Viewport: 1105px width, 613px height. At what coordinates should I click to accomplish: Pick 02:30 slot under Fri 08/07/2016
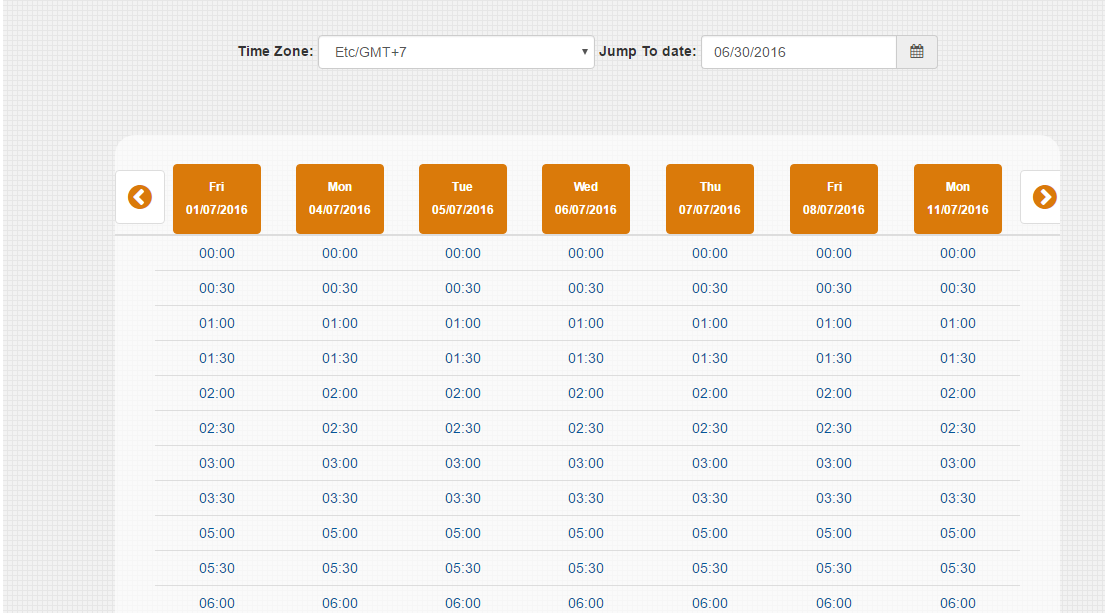[x=834, y=428]
